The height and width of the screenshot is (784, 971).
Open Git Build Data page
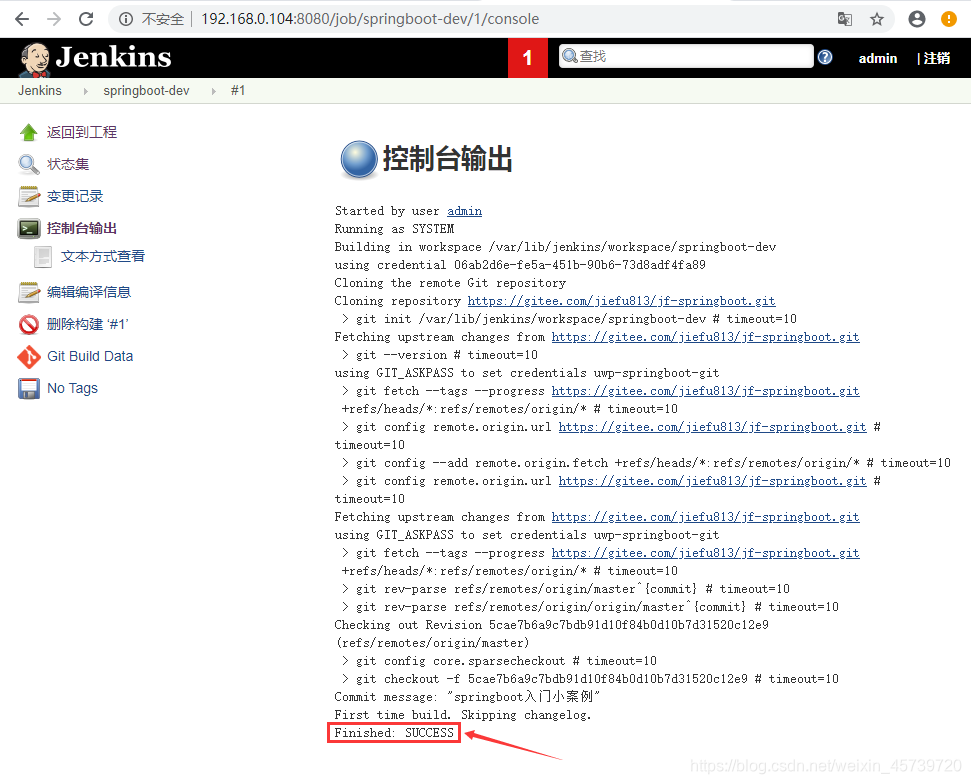pos(90,356)
